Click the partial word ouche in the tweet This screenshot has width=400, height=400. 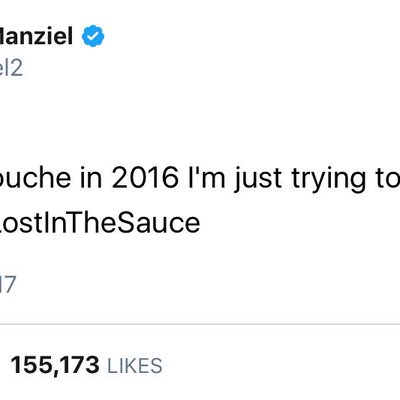click(35, 178)
